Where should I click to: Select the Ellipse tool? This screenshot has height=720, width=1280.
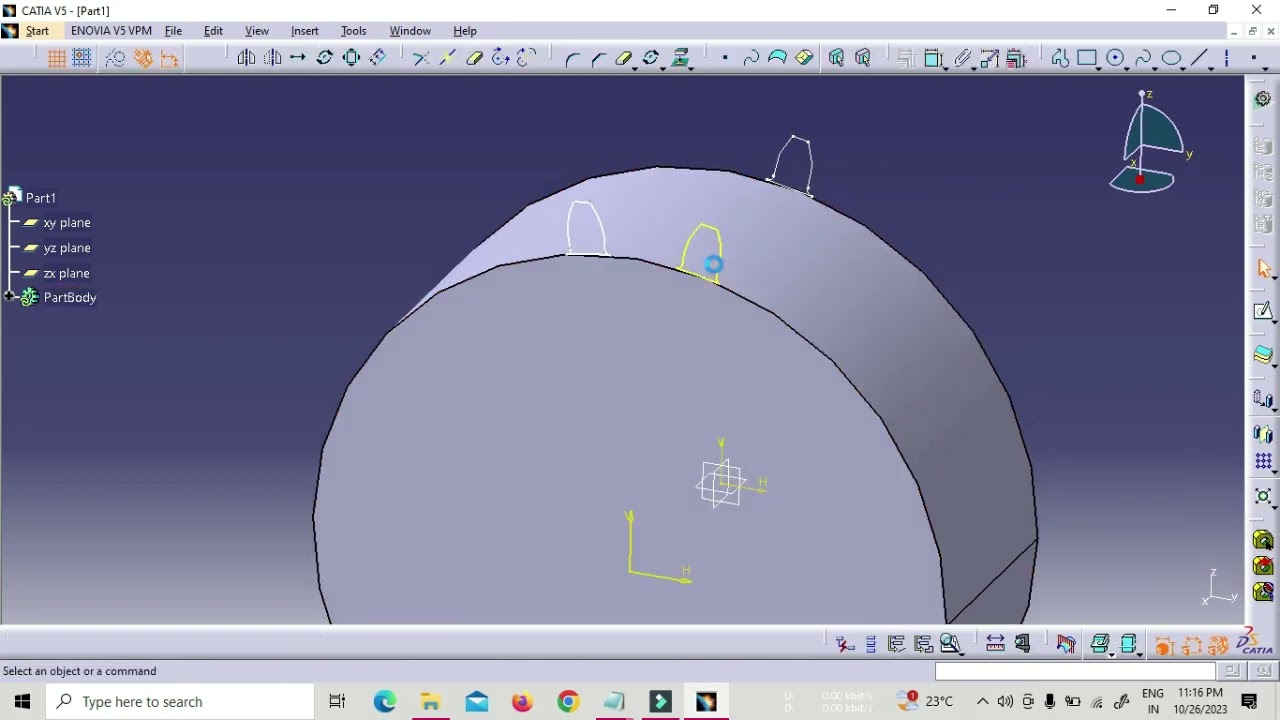1171,58
